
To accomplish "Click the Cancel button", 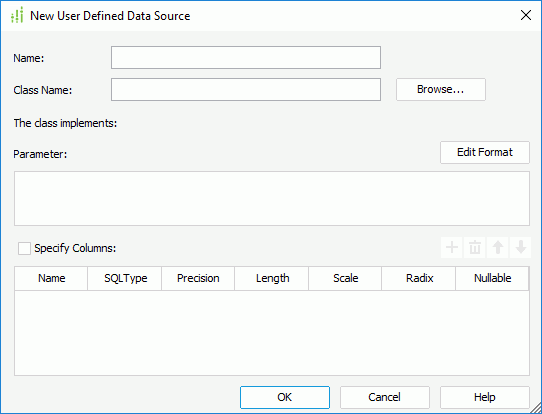I will click(385, 397).
